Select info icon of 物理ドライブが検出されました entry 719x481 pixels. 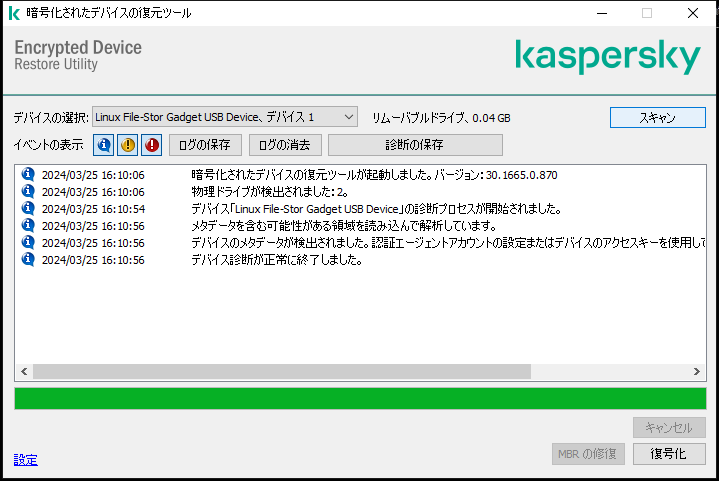pos(28,191)
